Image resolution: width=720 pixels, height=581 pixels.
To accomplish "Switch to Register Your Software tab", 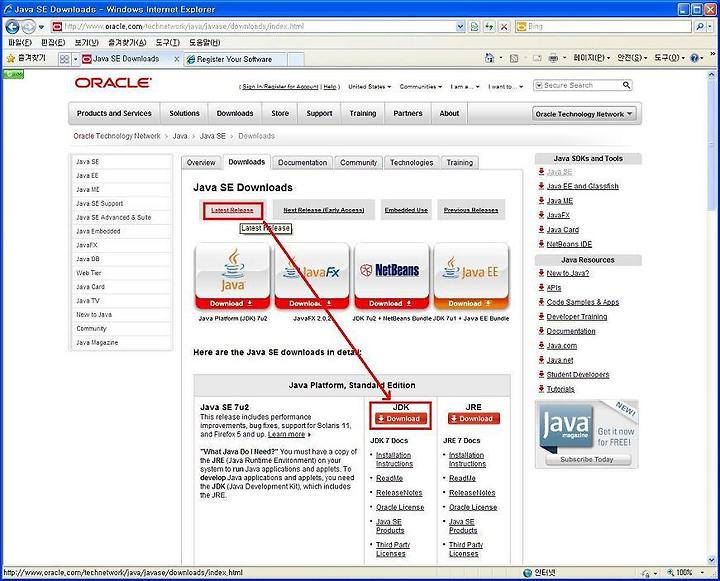I will point(235,59).
